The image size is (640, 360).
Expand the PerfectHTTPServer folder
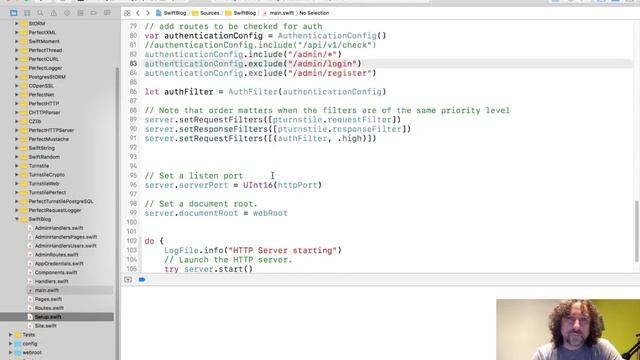pos(16,130)
